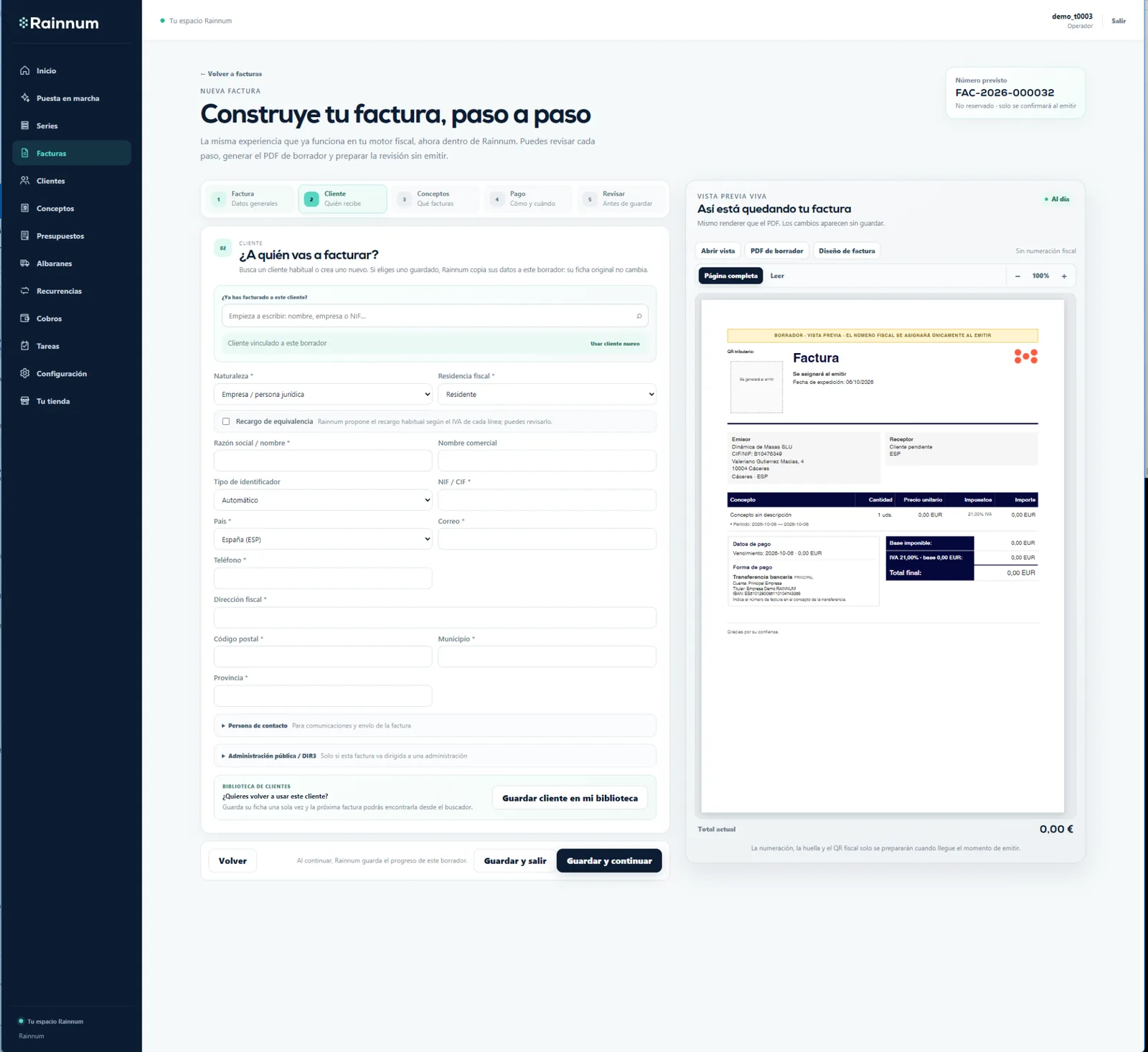The height and width of the screenshot is (1052, 1148).
Task: Zoom in the preview with plus icon
Action: [x=1064, y=276]
